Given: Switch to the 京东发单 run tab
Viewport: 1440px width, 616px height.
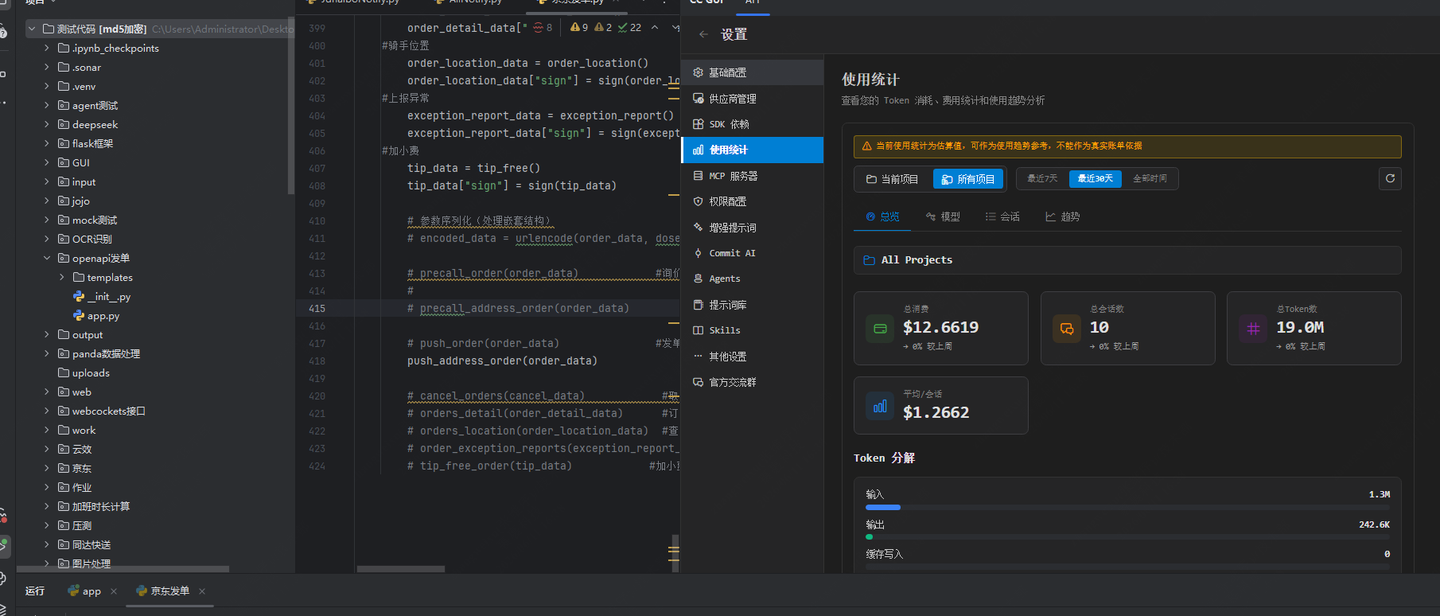Looking at the screenshot, I should 169,591.
